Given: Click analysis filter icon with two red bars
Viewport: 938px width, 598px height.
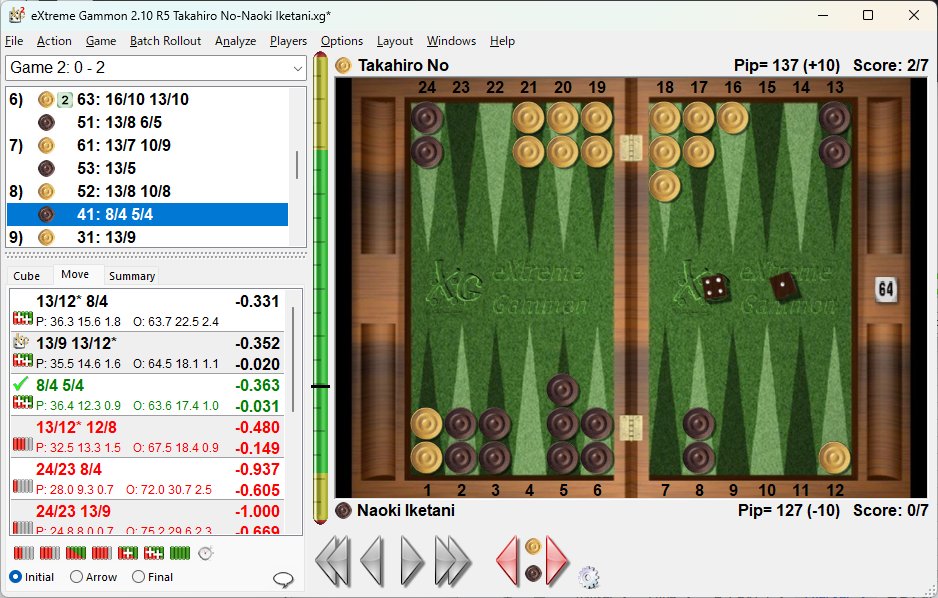Looking at the screenshot, I should (24, 553).
